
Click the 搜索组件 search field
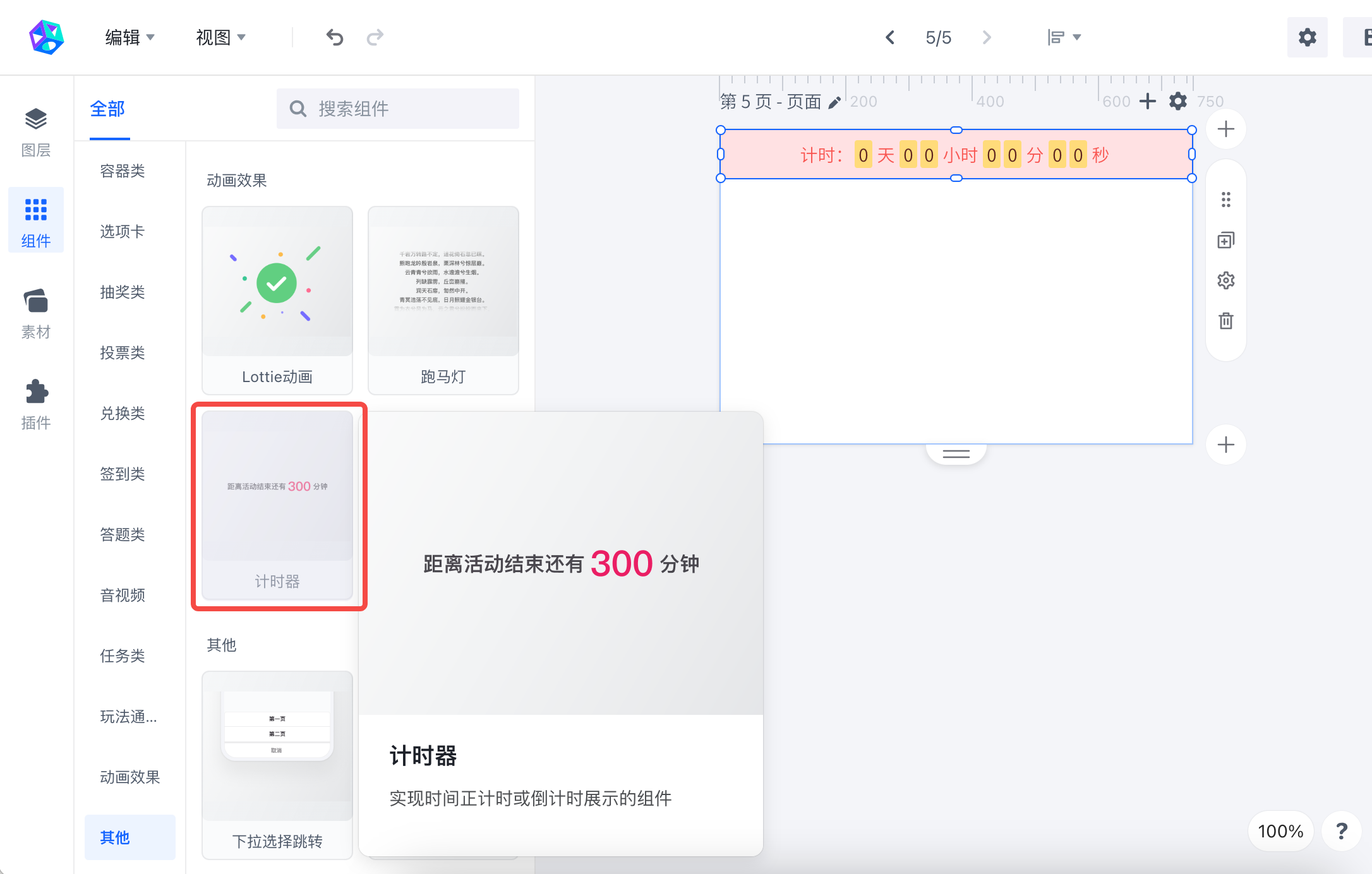[x=398, y=109]
